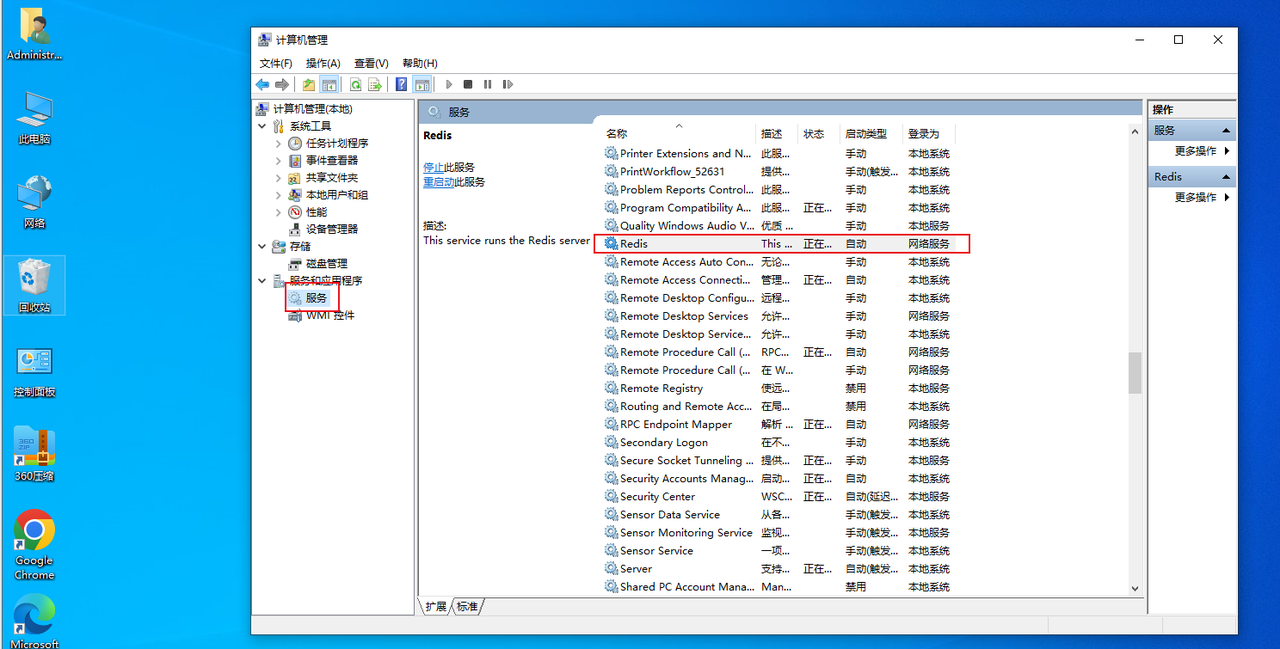Image resolution: width=1280 pixels, height=649 pixels.
Task: Select 磁盘管理 in the tree
Action: [326, 264]
